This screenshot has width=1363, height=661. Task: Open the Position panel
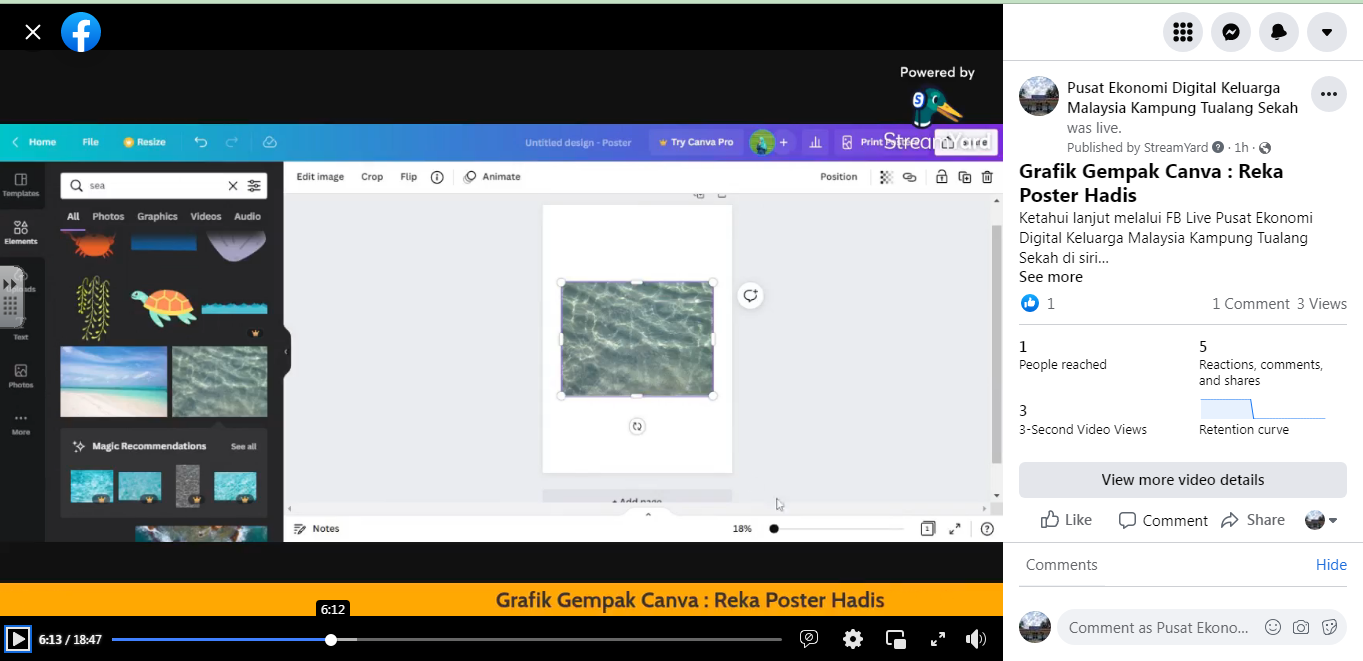point(839,177)
